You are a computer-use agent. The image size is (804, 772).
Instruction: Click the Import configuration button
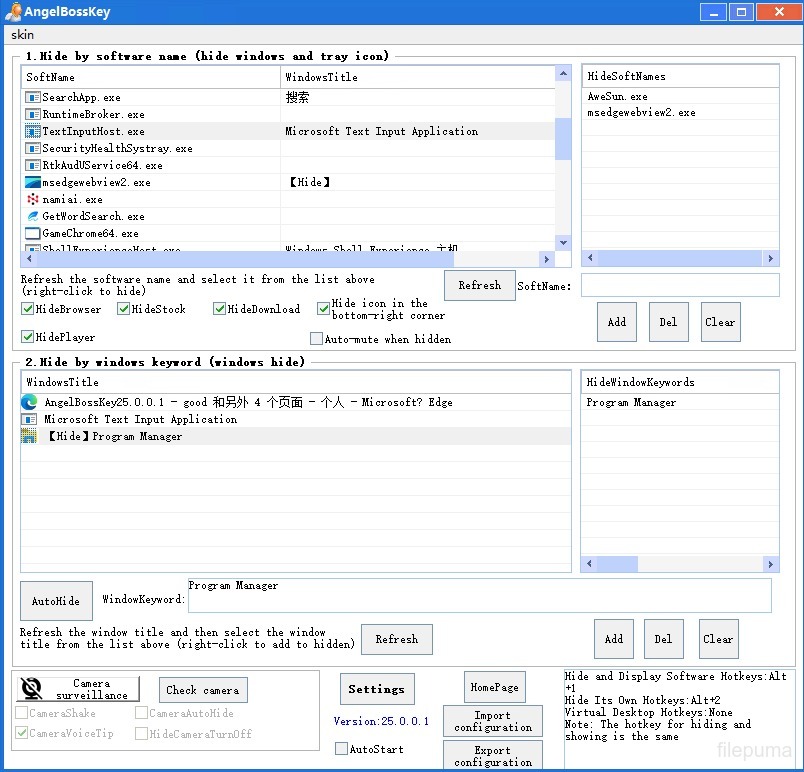(493, 721)
